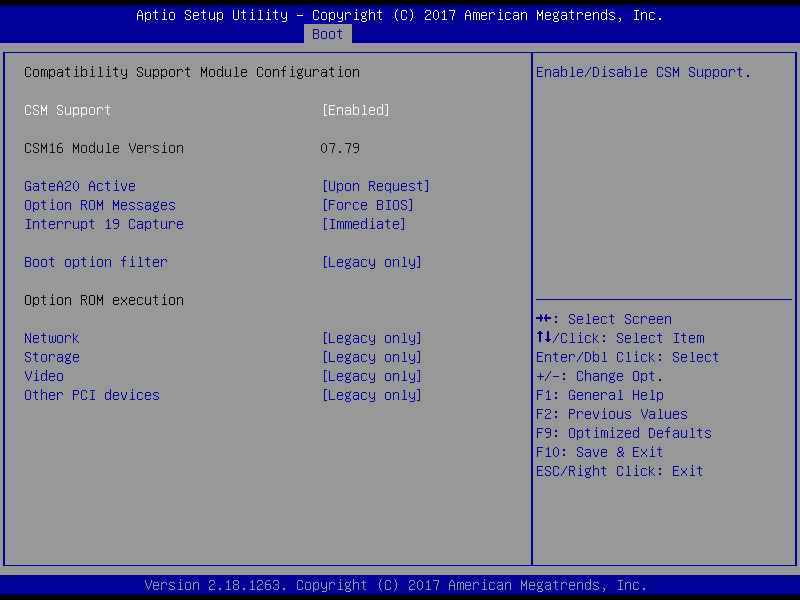The height and width of the screenshot is (600, 800).
Task: Select the CSM Support setting label
Action: [68, 110]
